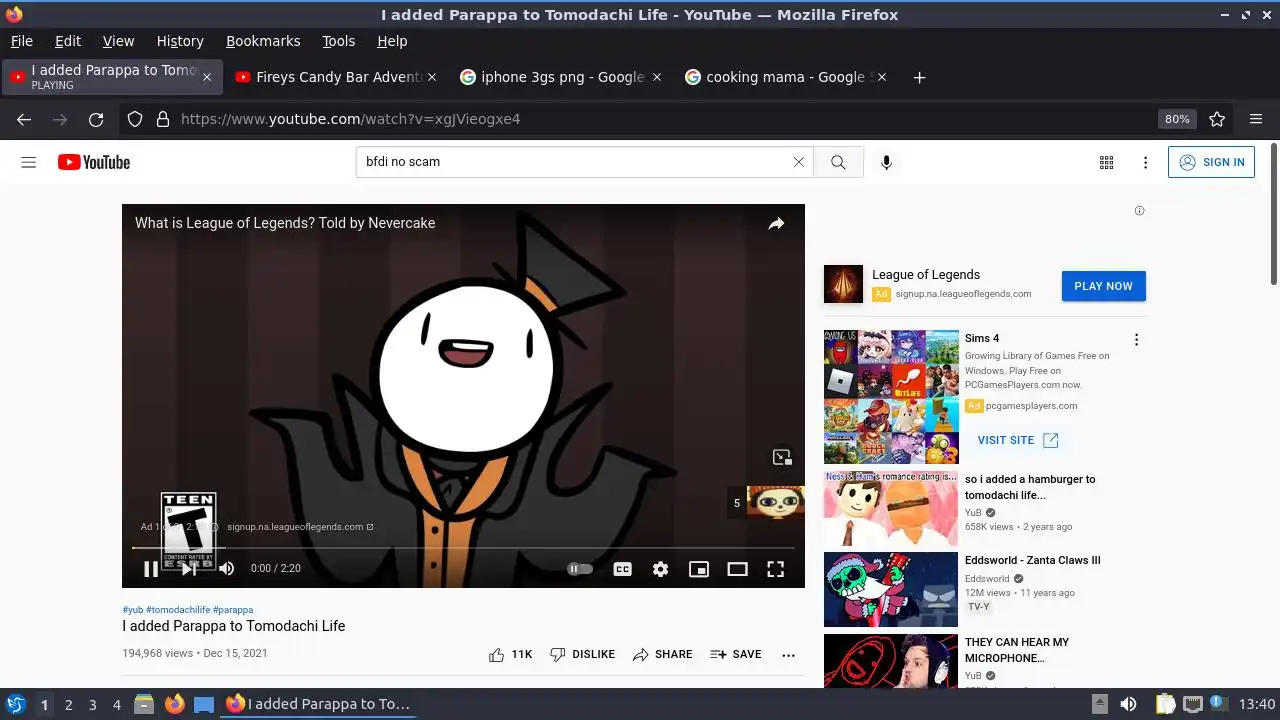Screen dimensions: 1280x720
Task: Click the signup.na.leagueoflegends.com ad link in the player
Action: click(300, 527)
